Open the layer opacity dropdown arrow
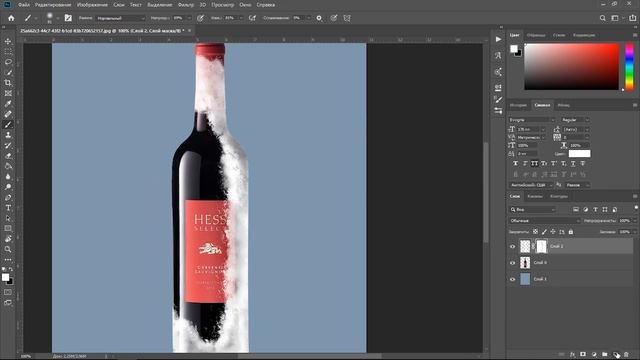Image resolution: width=640 pixels, height=360 pixels. click(x=634, y=220)
